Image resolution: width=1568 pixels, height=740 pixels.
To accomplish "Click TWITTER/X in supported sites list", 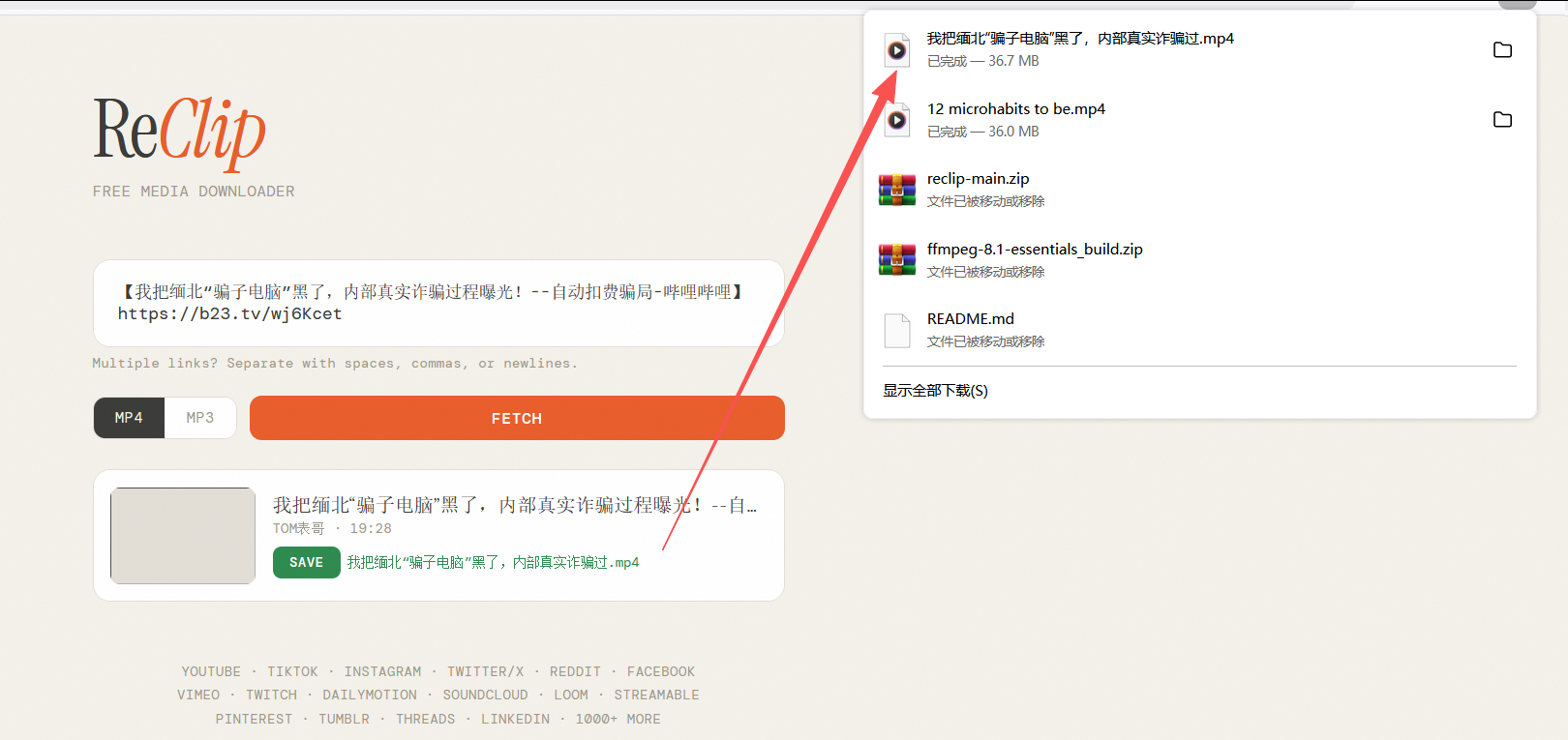I will click(x=485, y=671).
